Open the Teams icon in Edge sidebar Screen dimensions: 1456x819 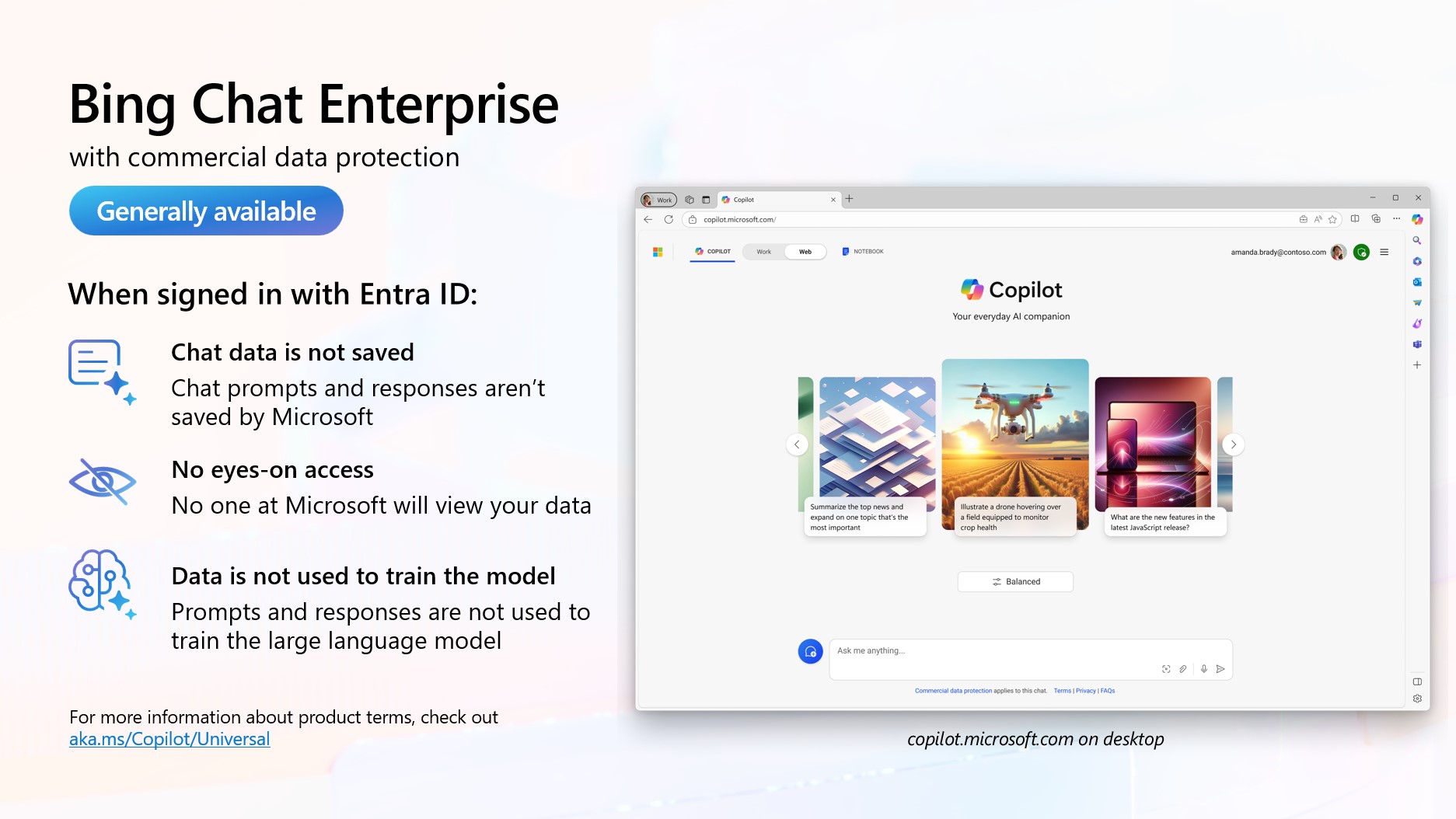1417,344
